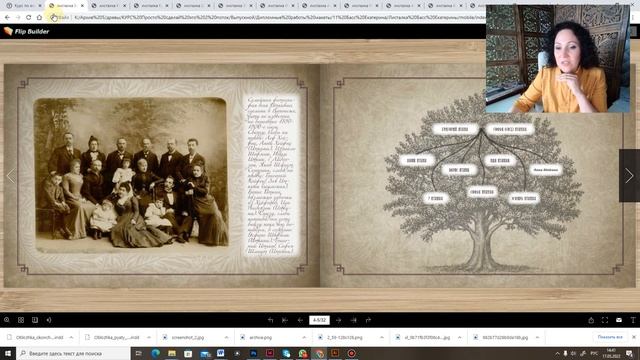Switch to the first browser tab titled Курс
The height and width of the screenshot is (360, 640).
[x=23, y=6]
